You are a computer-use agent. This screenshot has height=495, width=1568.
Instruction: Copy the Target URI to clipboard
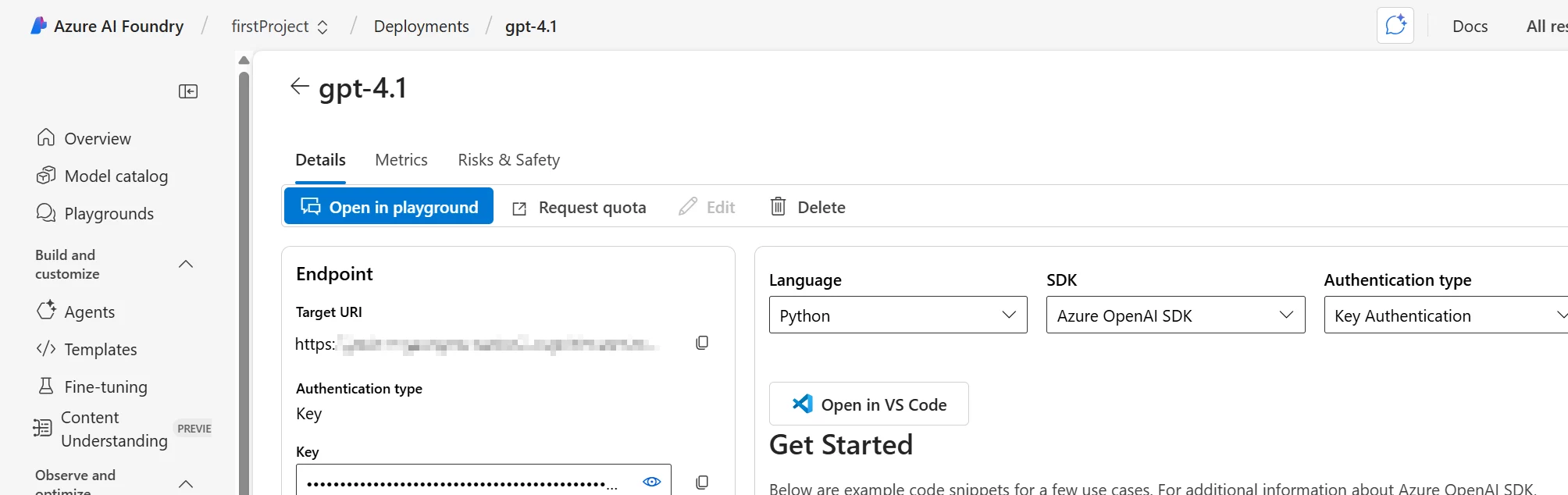click(x=702, y=343)
